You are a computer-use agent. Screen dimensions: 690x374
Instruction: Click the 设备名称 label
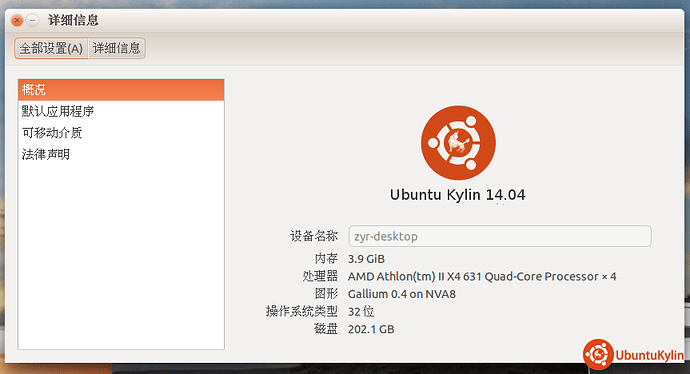(314, 236)
